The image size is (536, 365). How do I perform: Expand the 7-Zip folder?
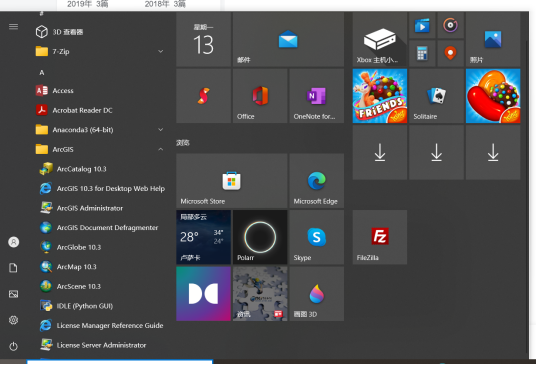tap(100, 52)
